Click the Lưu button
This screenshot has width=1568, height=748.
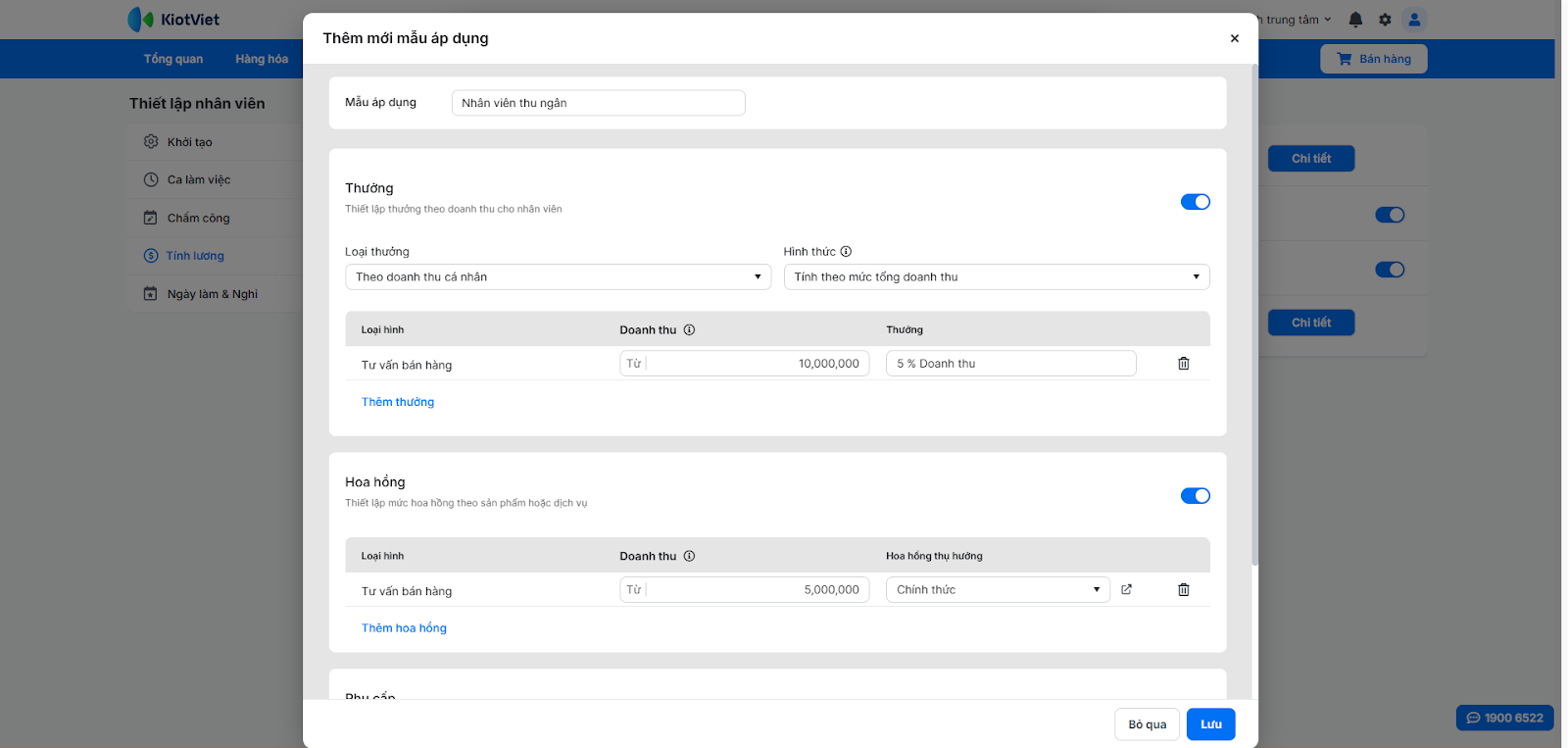pos(1210,724)
